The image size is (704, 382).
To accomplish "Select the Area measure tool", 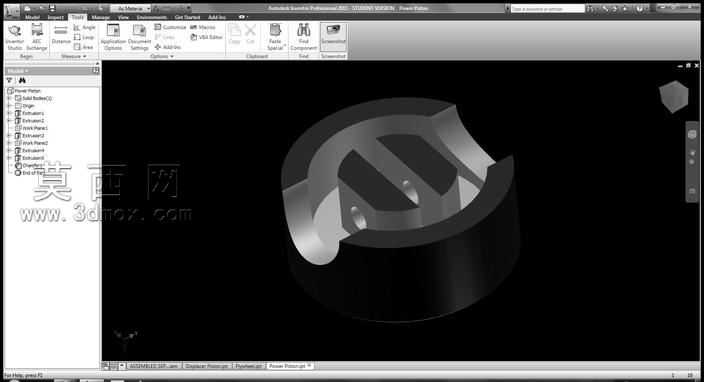I will point(84,47).
